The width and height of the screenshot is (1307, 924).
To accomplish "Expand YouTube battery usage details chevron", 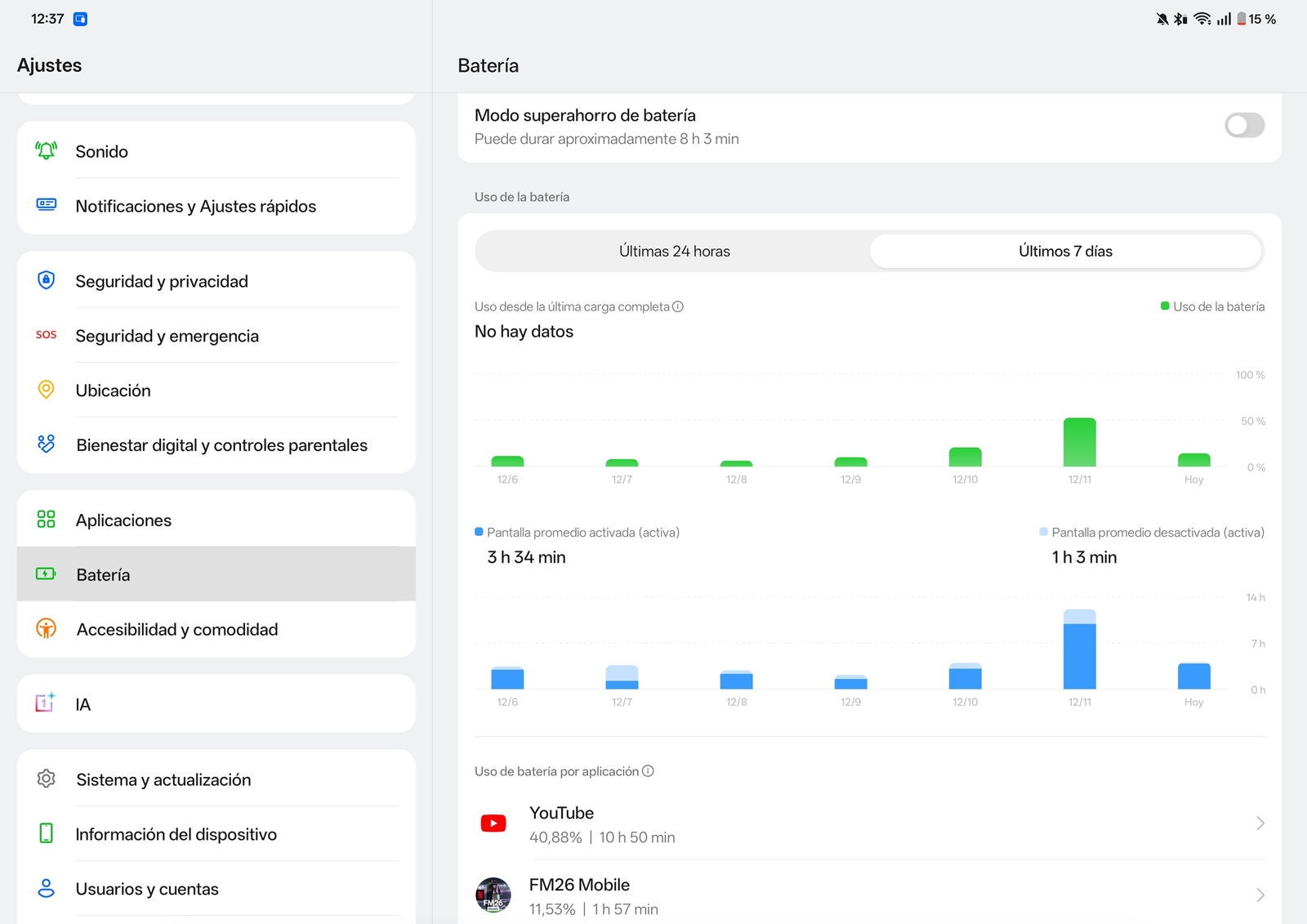I will [1260, 824].
